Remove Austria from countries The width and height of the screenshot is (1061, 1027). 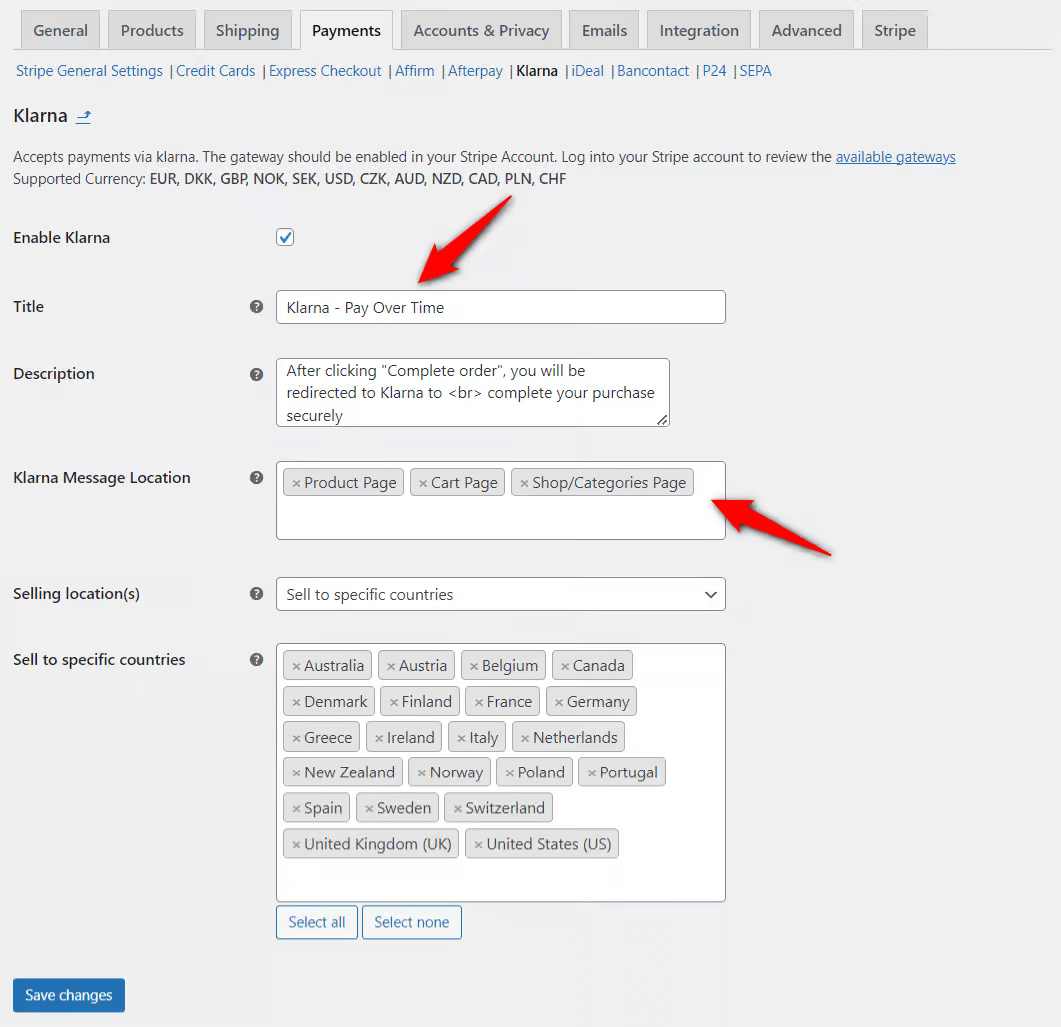point(391,666)
